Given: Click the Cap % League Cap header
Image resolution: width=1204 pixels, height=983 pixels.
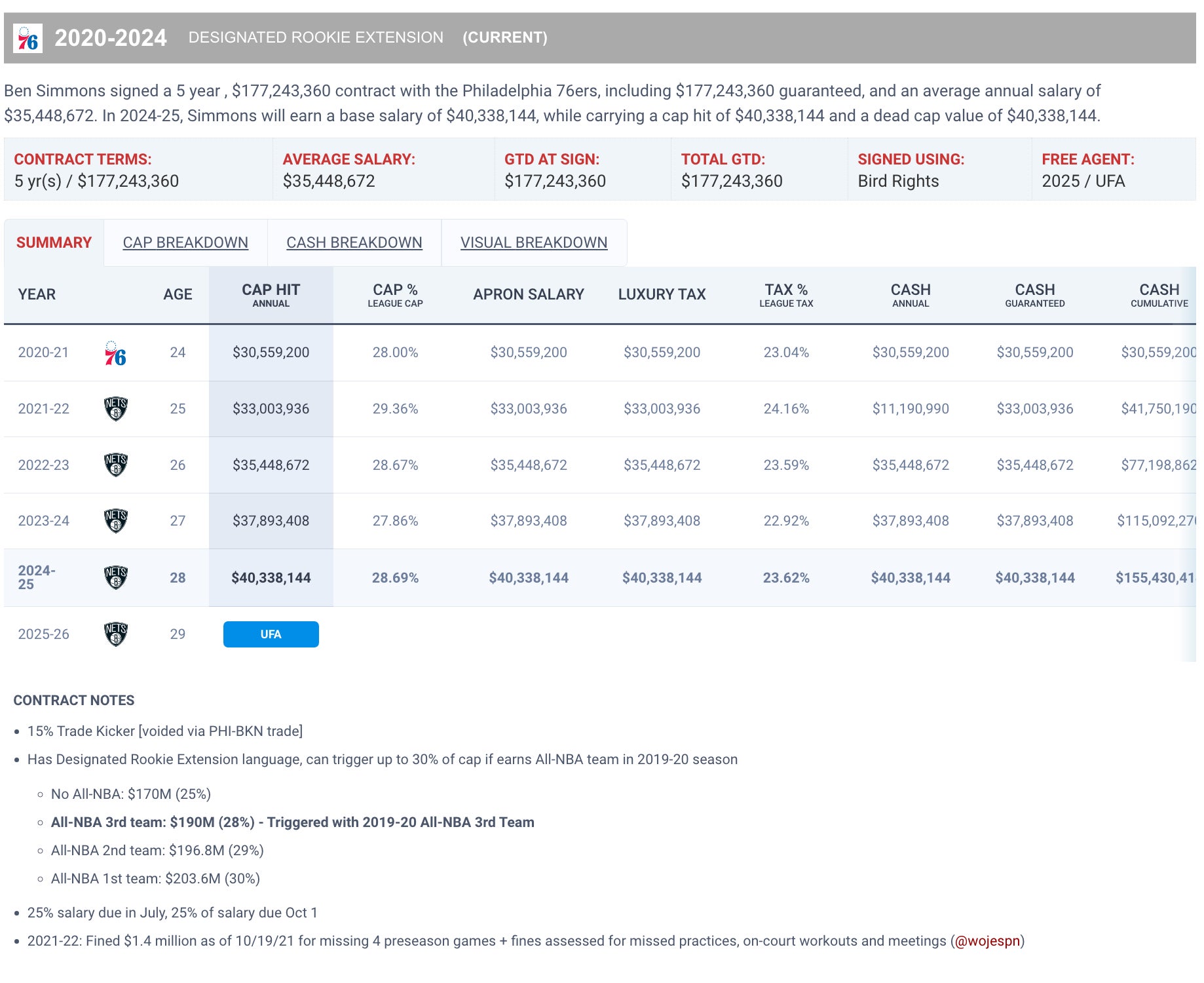Looking at the screenshot, I should (x=395, y=295).
